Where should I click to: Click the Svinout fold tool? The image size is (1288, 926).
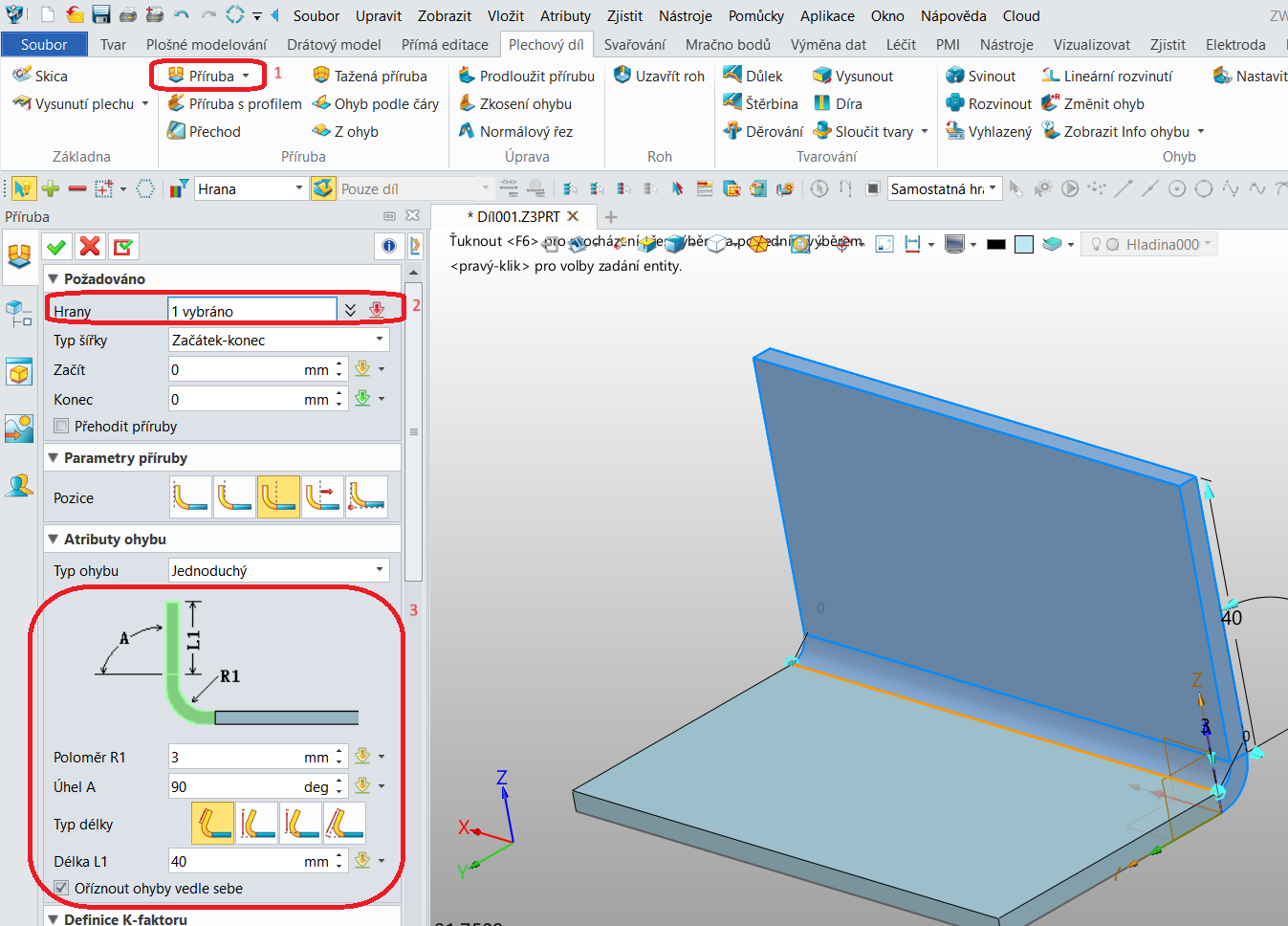pyautogui.click(x=980, y=76)
